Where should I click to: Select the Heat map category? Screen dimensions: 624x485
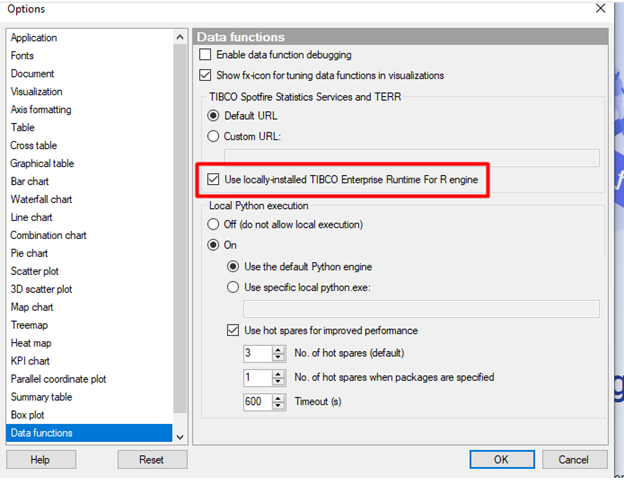pyautogui.click(x=90, y=343)
